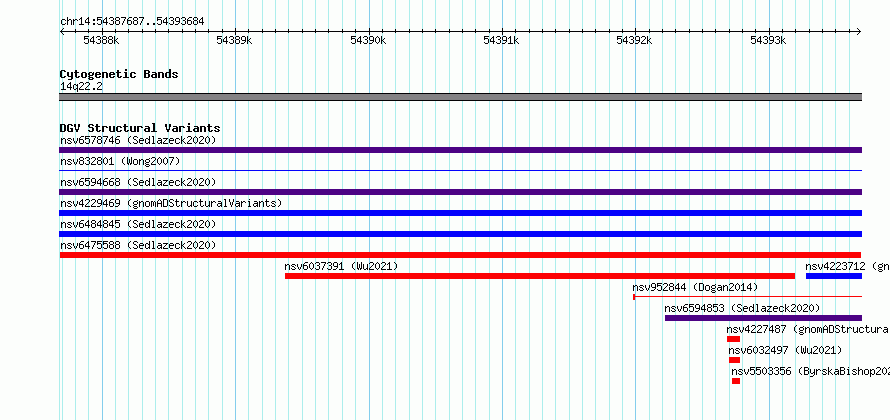Click the nsv4229469 (gnomADStructuralVariants) label
890x420 pixels.
tap(171, 203)
